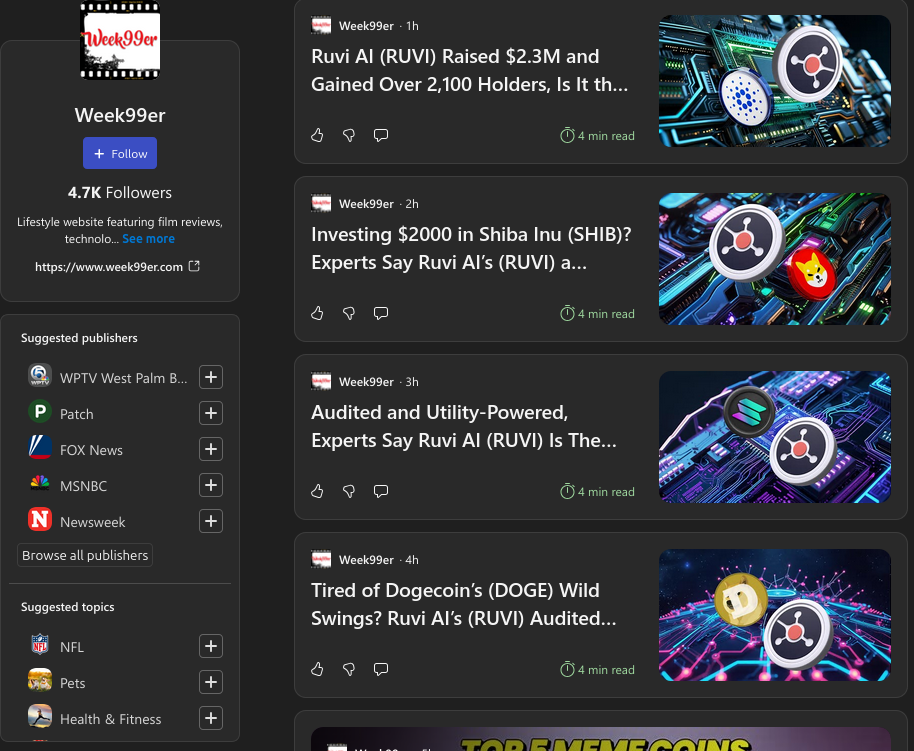Click Week99er author name on 3h article
The height and width of the screenshot is (751, 914).
click(x=366, y=382)
